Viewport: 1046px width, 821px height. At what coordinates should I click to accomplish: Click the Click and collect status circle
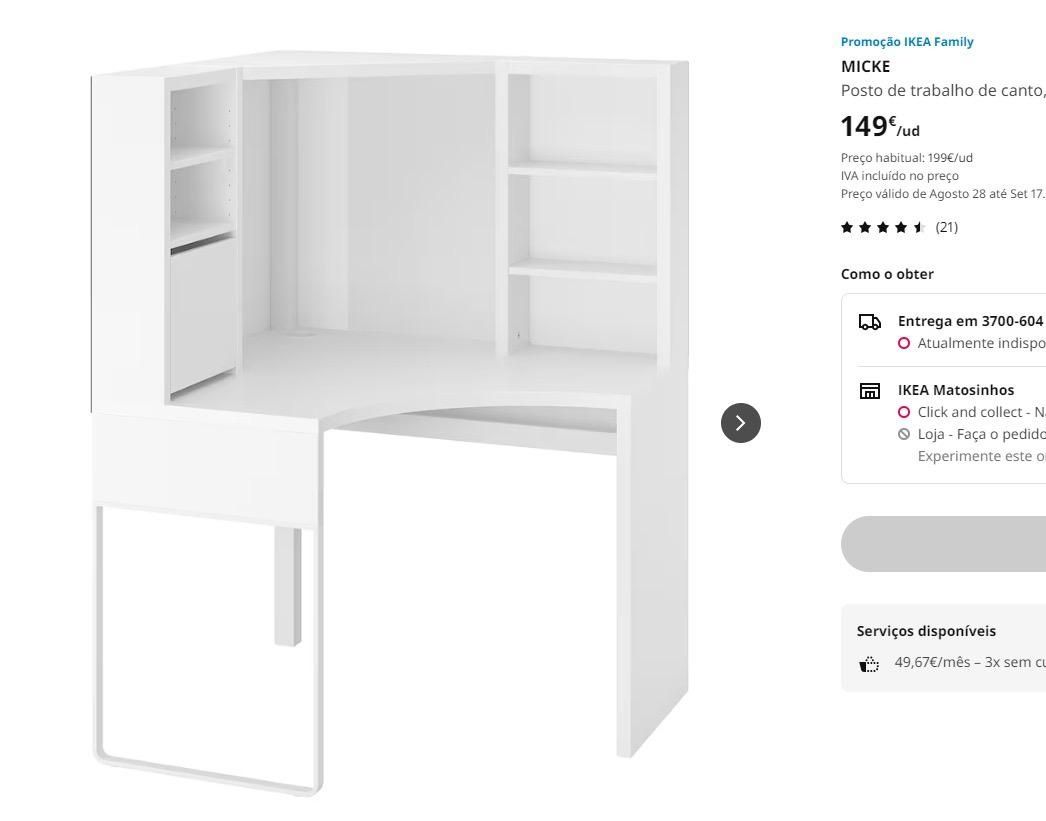[x=904, y=412]
